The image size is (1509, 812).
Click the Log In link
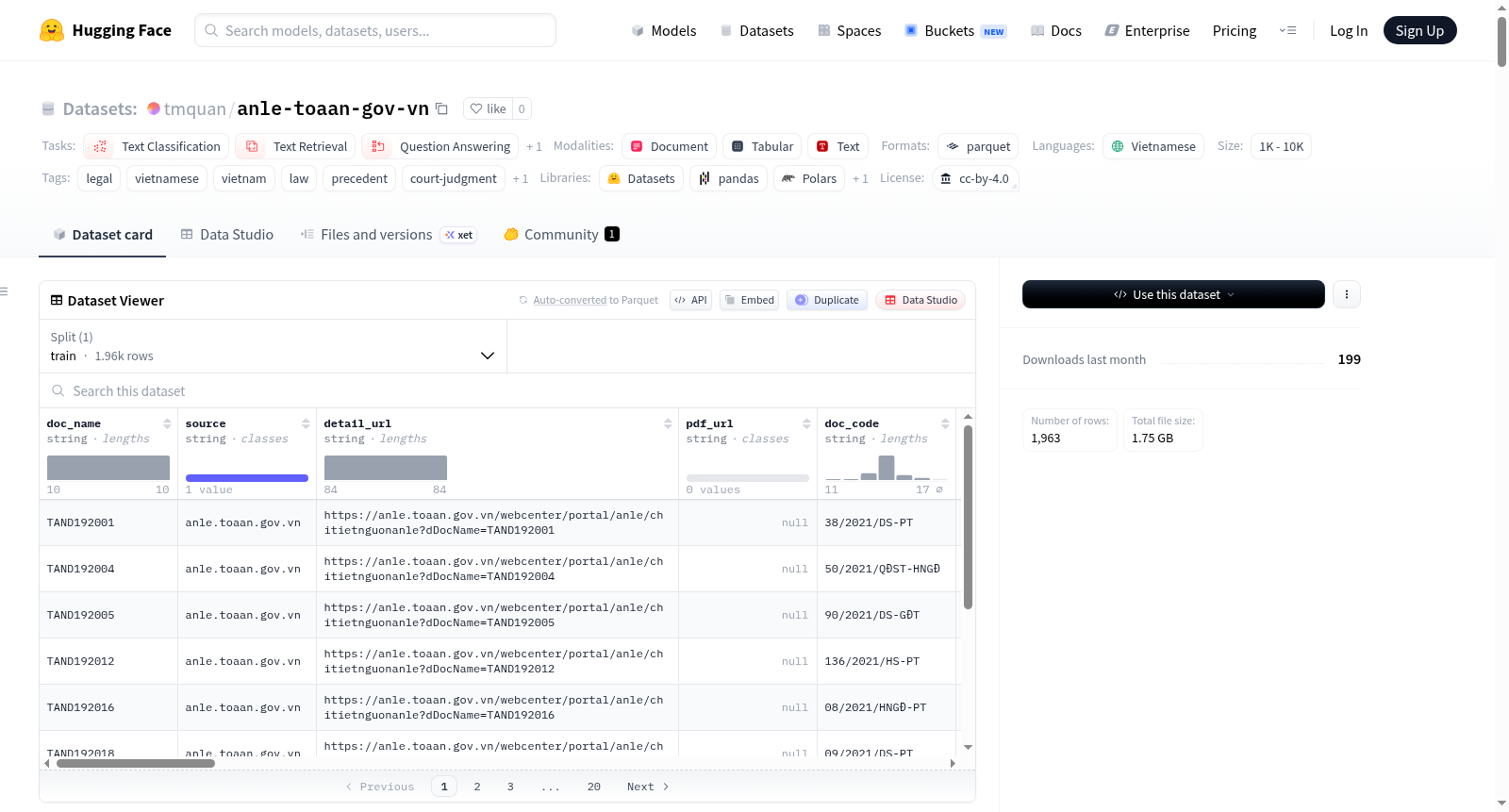(x=1349, y=30)
